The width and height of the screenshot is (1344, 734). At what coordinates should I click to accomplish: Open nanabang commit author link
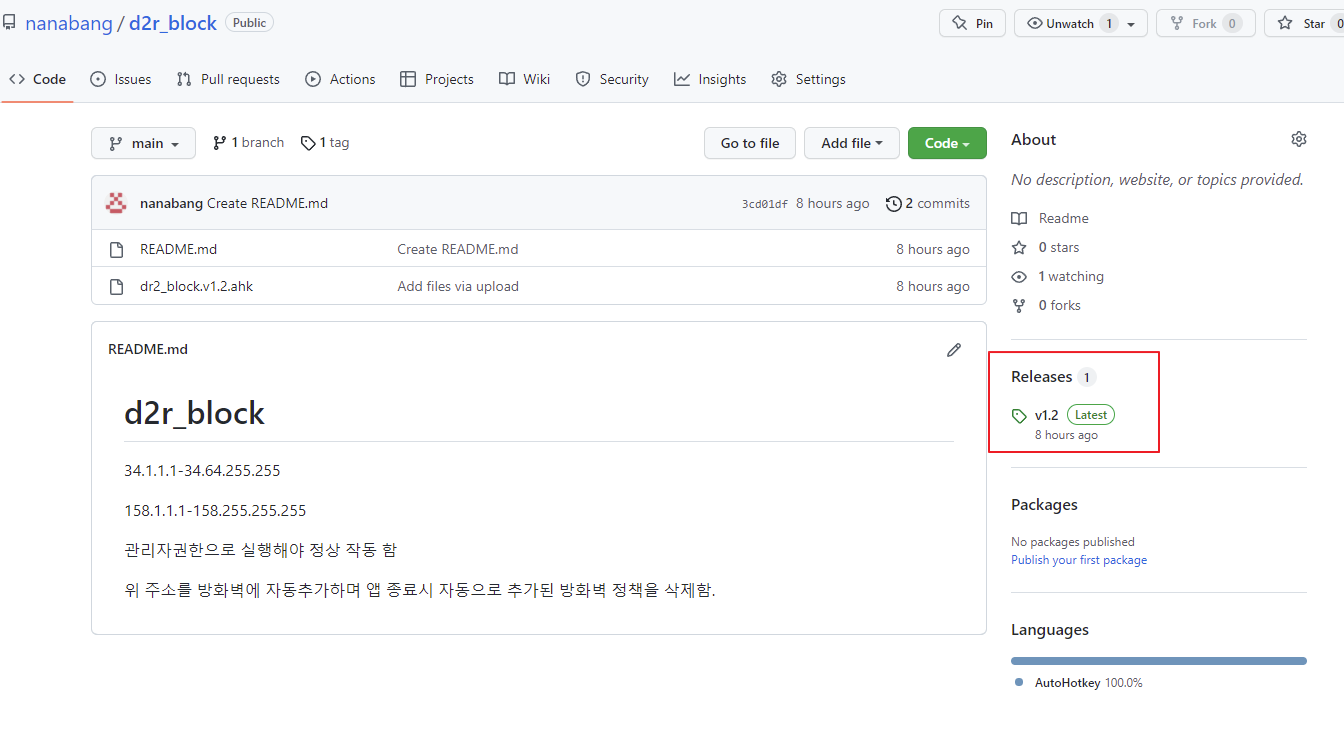click(x=171, y=203)
